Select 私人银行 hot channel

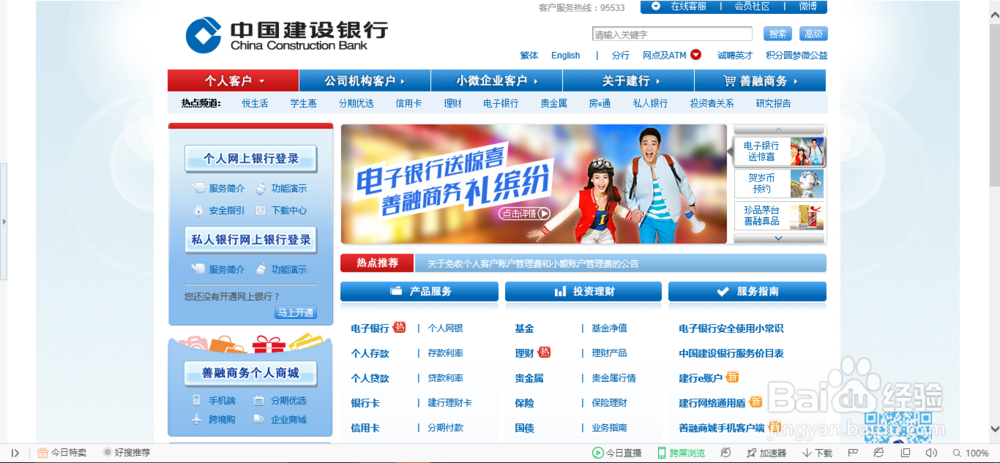650,103
